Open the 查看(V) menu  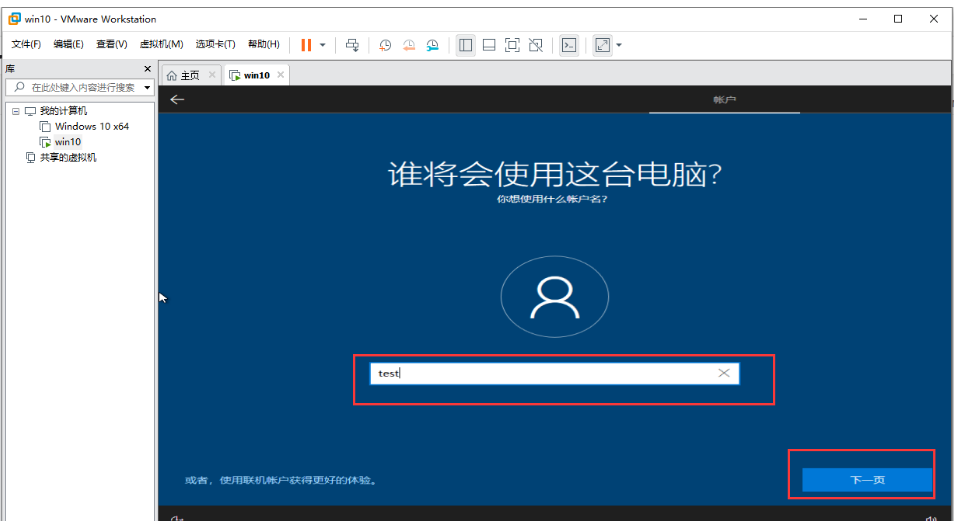tap(111, 44)
